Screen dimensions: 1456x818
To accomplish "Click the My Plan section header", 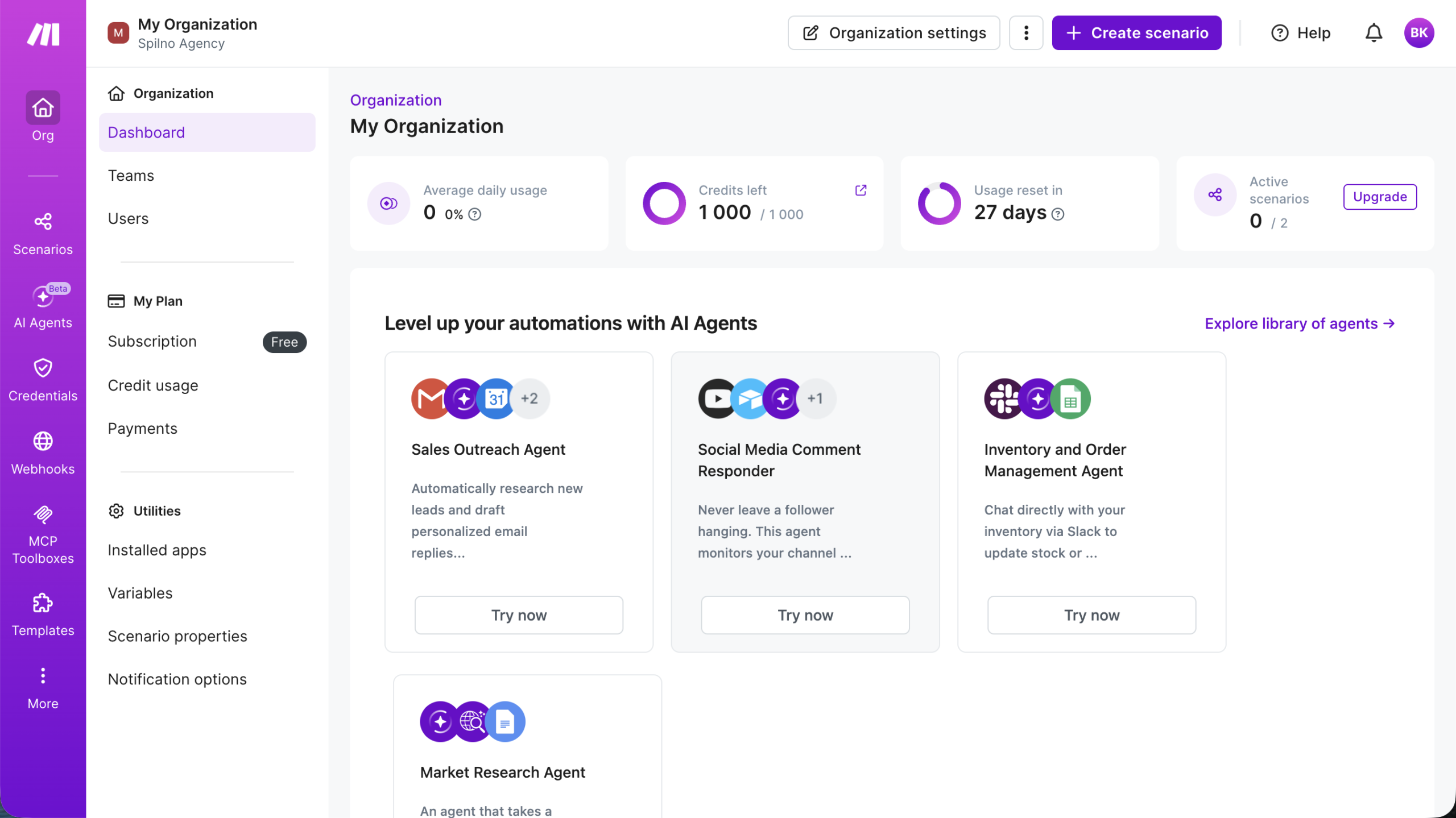I will (x=146, y=301).
